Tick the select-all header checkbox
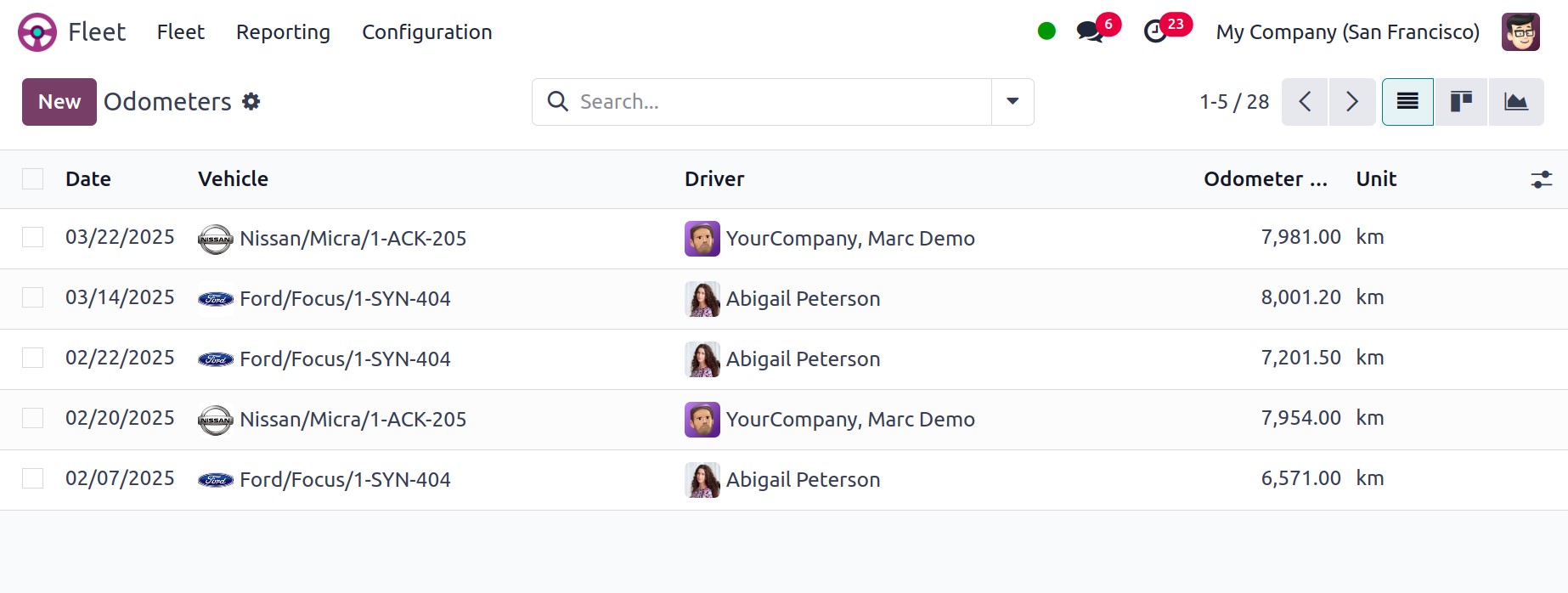Image resolution: width=1568 pixels, height=593 pixels. click(x=33, y=179)
